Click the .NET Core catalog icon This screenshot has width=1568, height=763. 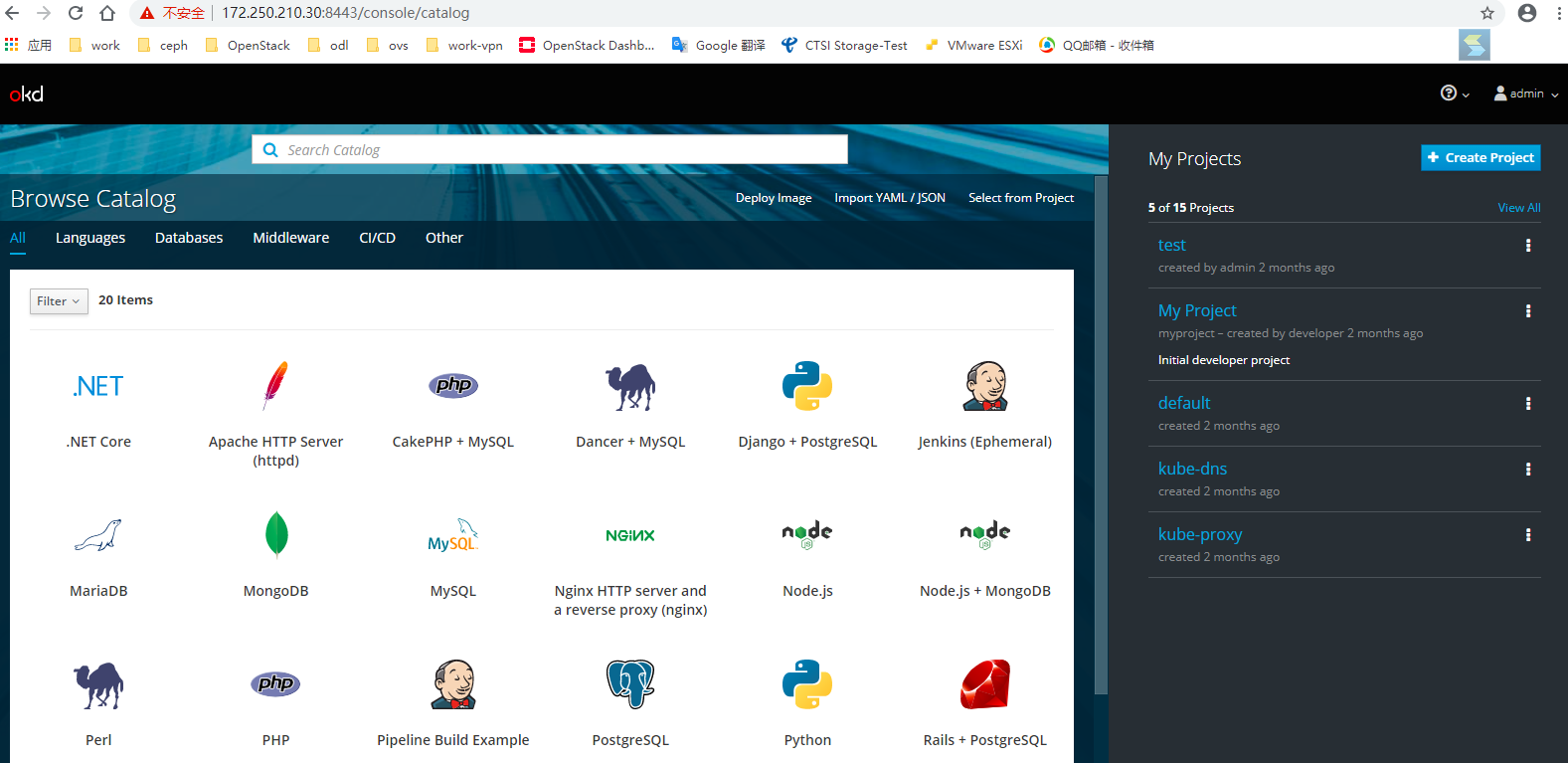pyautogui.click(x=98, y=386)
